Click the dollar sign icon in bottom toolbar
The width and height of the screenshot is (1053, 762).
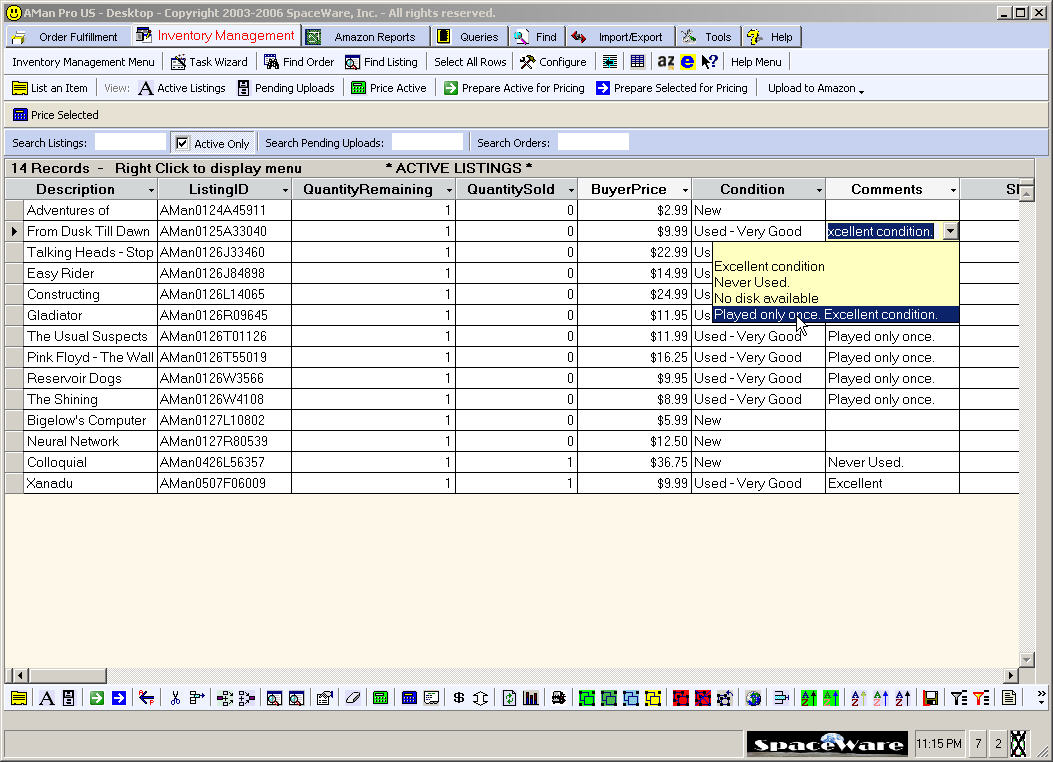pyautogui.click(x=458, y=698)
